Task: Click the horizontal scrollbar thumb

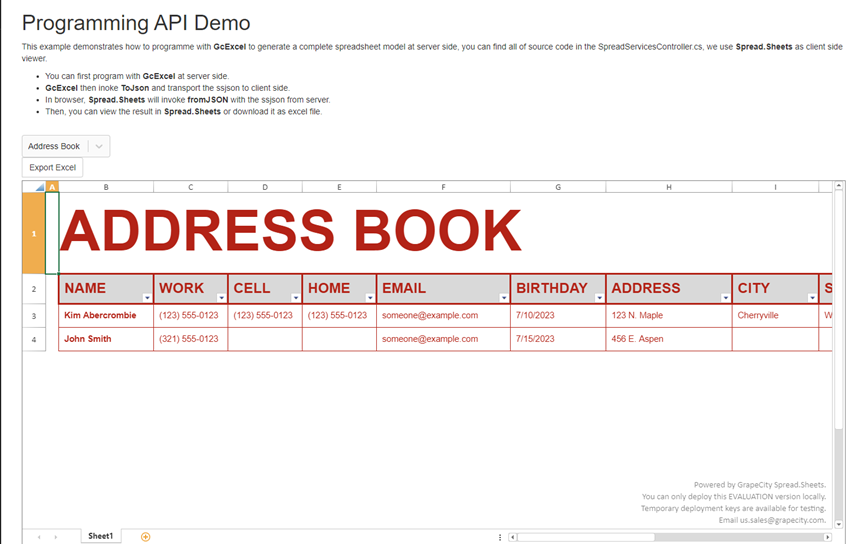Action: (586, 537)
